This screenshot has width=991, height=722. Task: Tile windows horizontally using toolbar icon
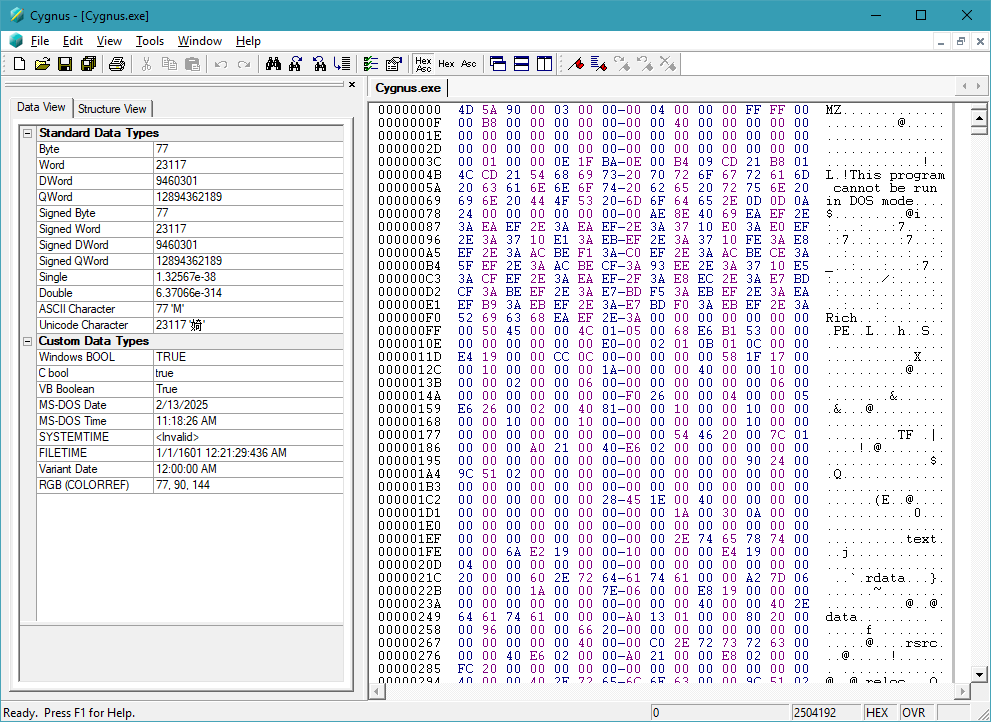click(x=521, y=64)
